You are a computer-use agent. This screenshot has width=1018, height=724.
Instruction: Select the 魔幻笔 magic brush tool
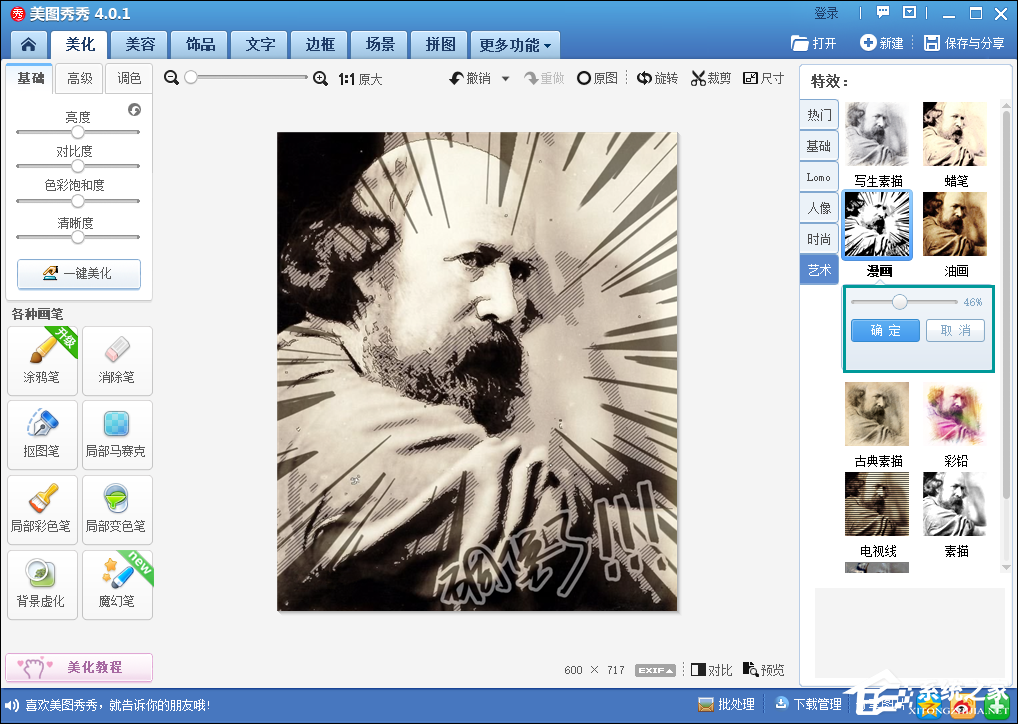click(117, 583)
